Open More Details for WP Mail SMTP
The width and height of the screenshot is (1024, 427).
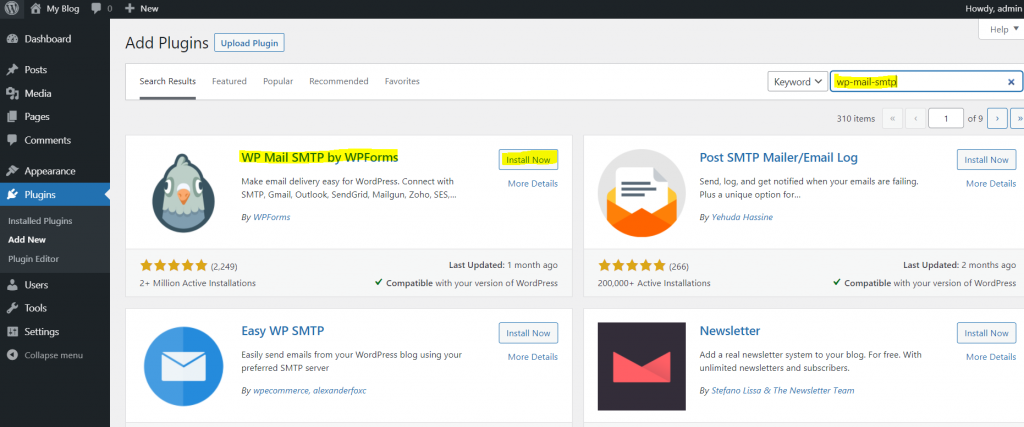533,184
